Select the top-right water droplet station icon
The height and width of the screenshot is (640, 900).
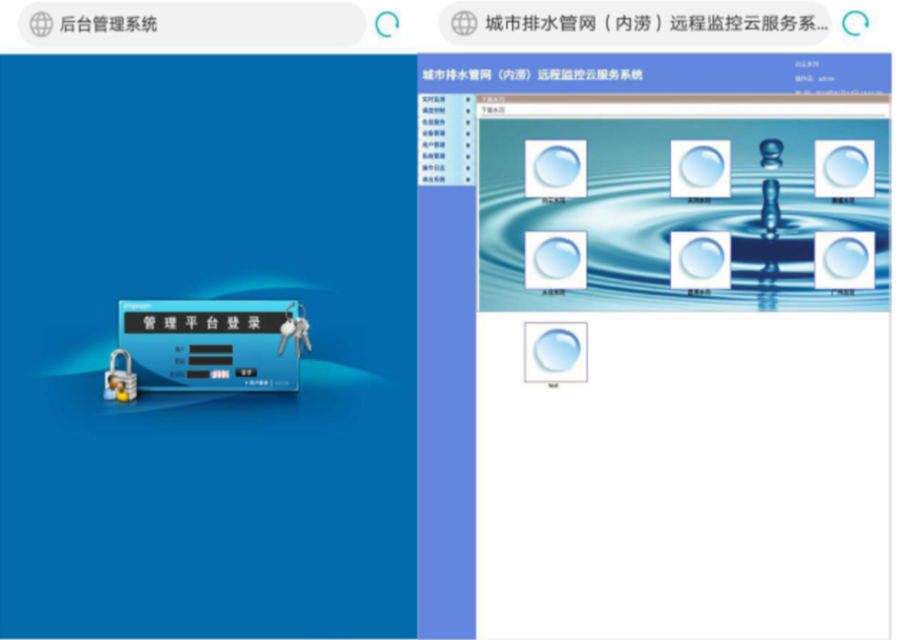tap(844, 168)
